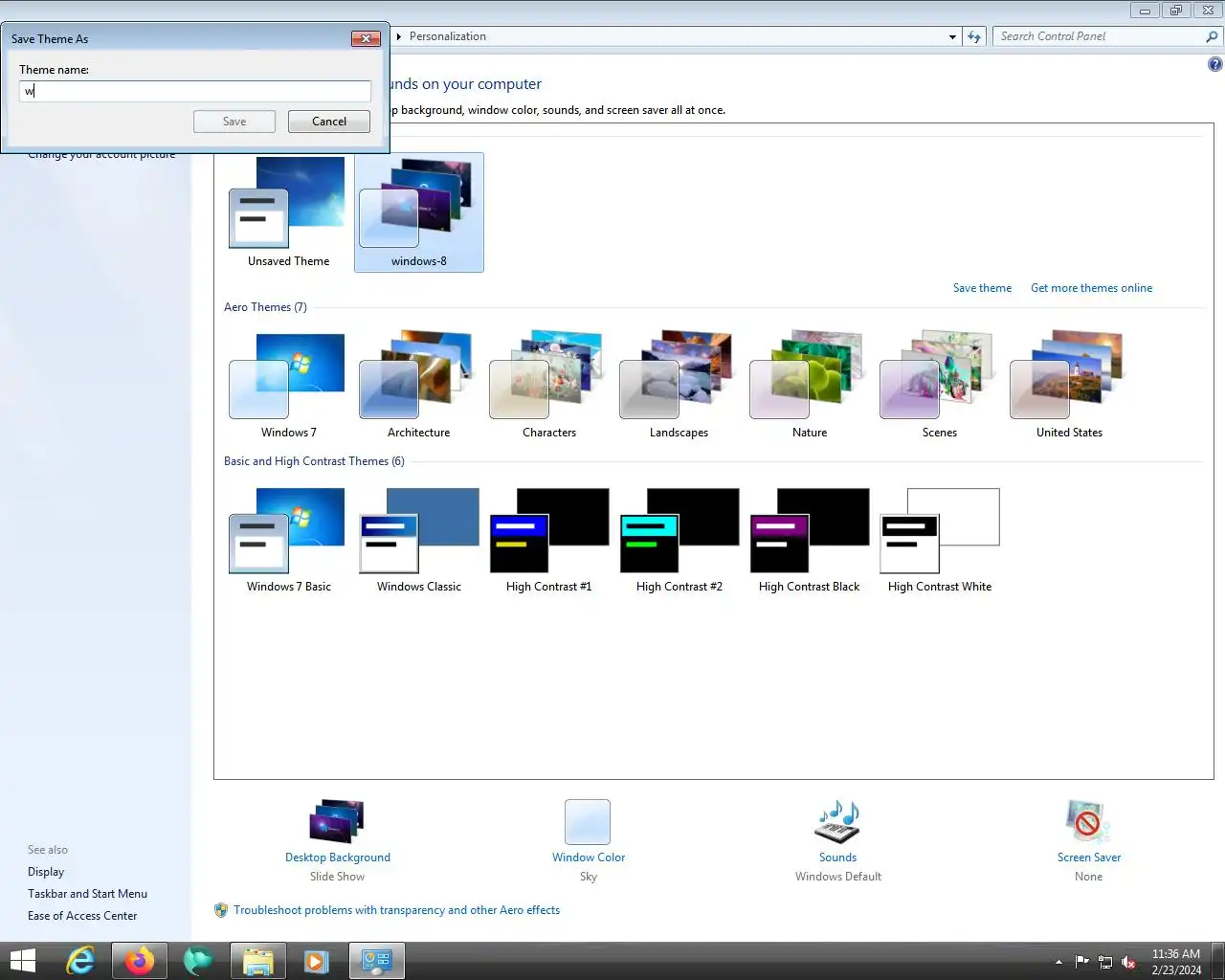This screenshot has height=980, width=1225.
Task: Apply the United States theme
Action: coord(1069,384)
